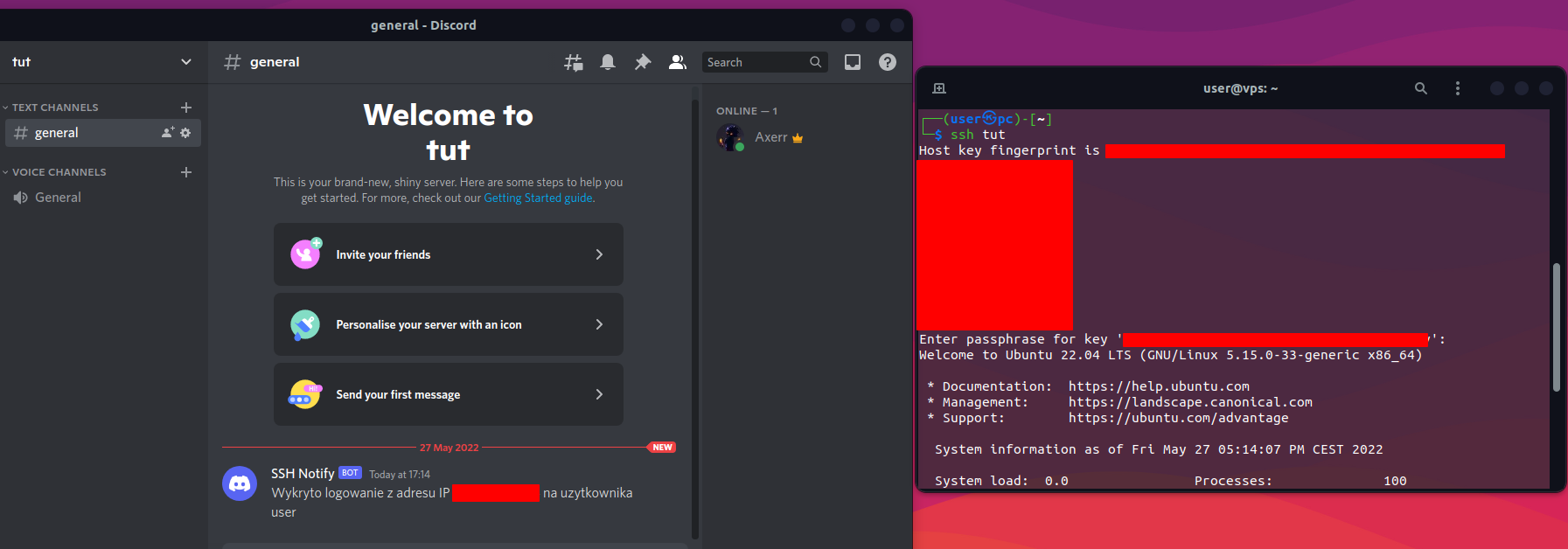The image size is (1568, 549).
Task: Open general channel settings gear
Action: pos(185,133)
